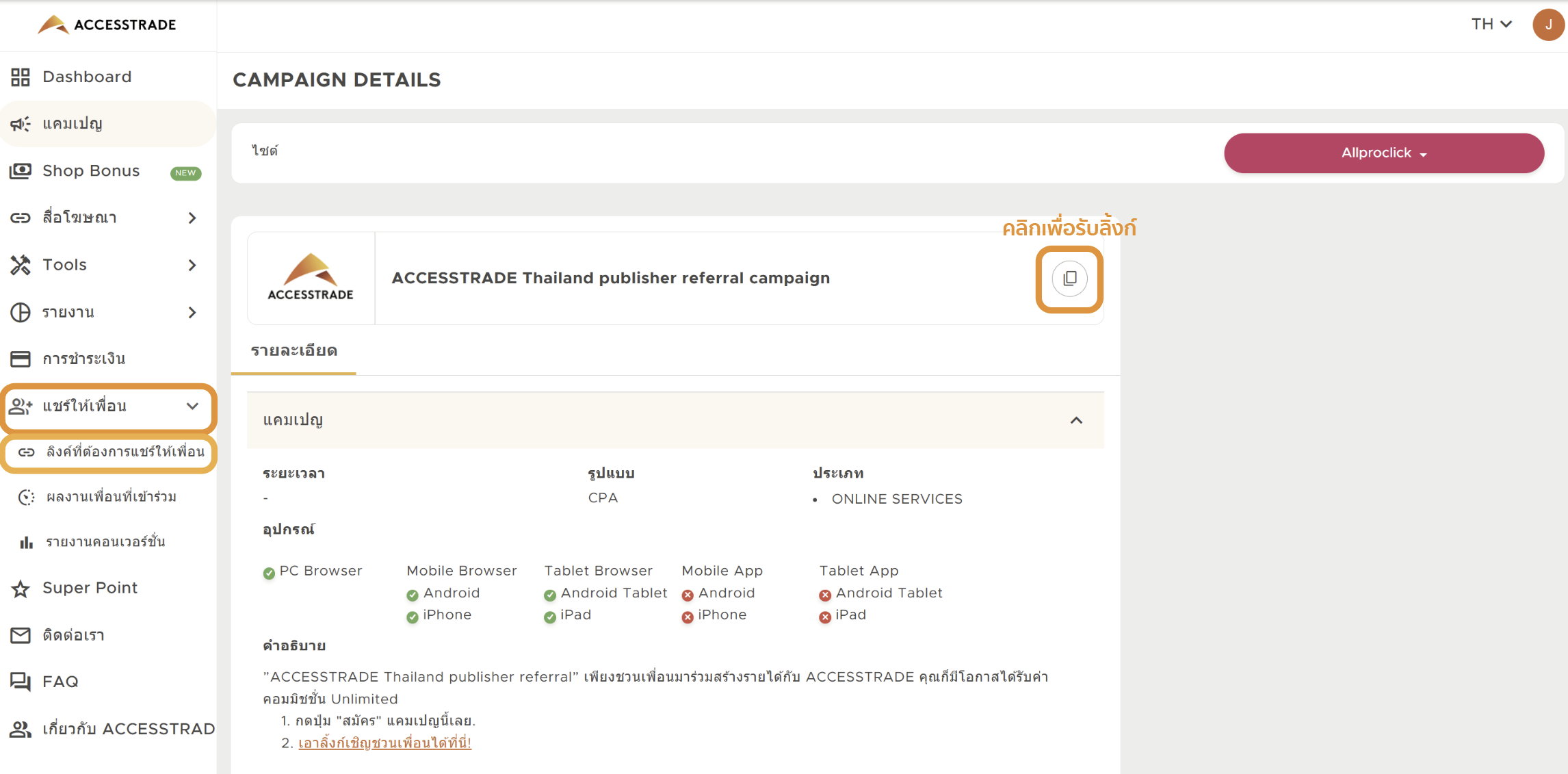1568x774 pixels.
Task: Click the About ACCESSTRADE people icon
Action: (21, 730)
